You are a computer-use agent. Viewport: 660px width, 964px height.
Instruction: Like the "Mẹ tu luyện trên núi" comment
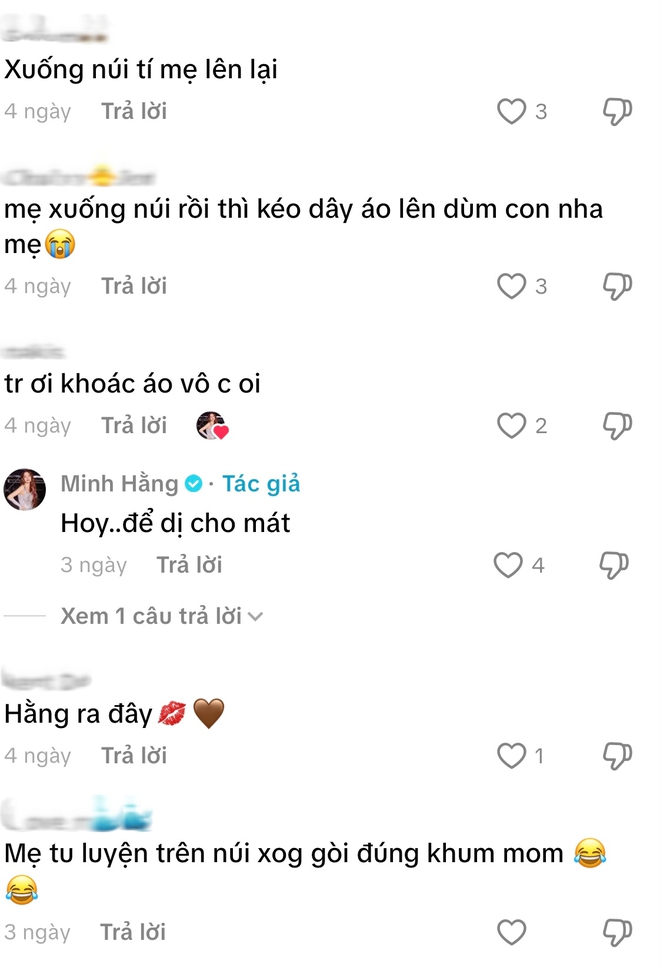pos(511,932)
